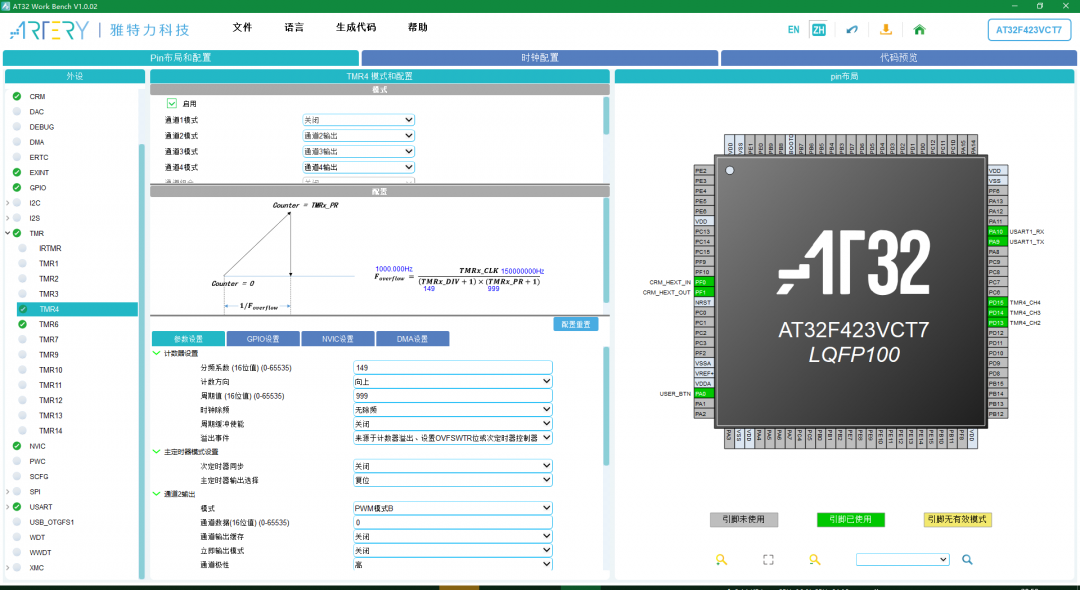The width and height of the screenshot is (1080, 590).
Task: Switch to the 时钟配置 tab
Action: [540, 58]
